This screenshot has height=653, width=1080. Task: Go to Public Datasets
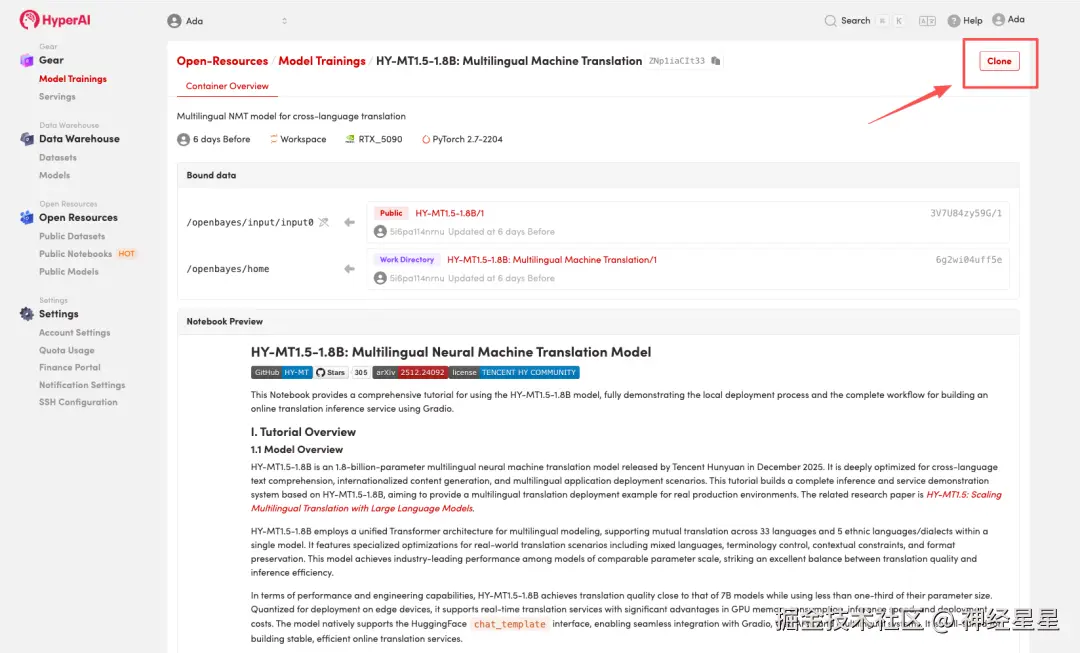coord(72,236)
